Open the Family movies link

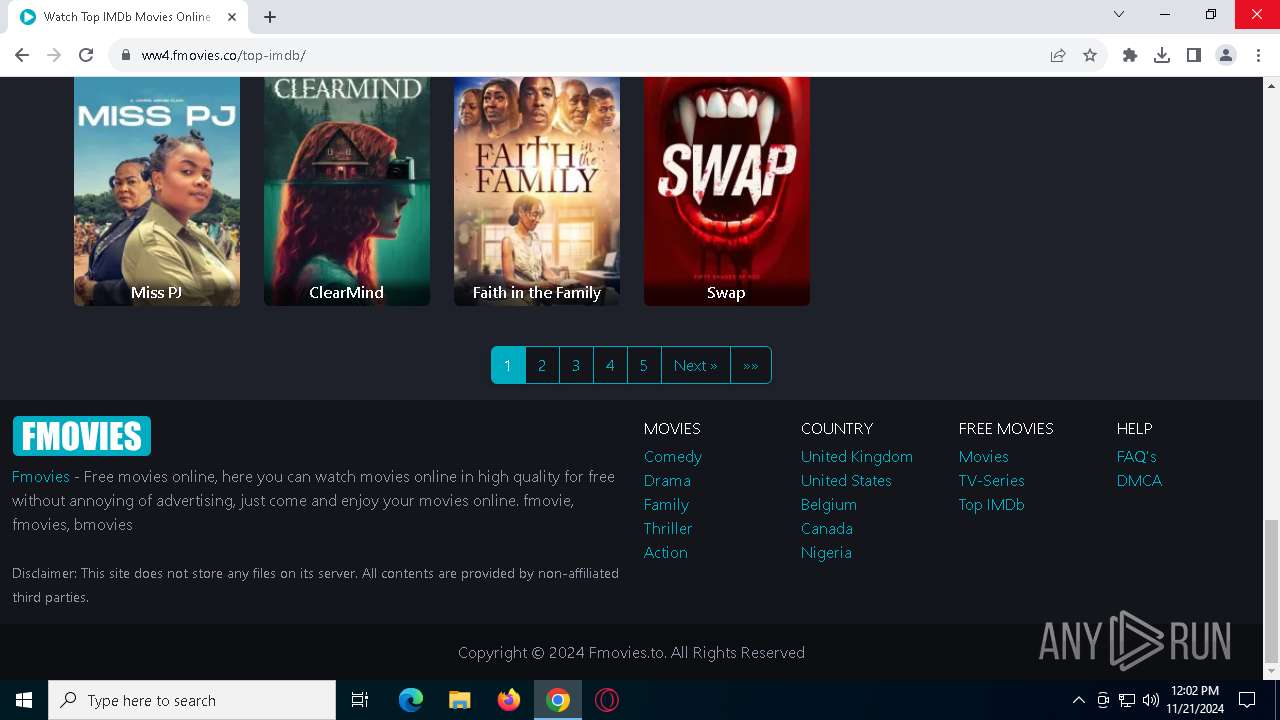[x=666, y=504]
